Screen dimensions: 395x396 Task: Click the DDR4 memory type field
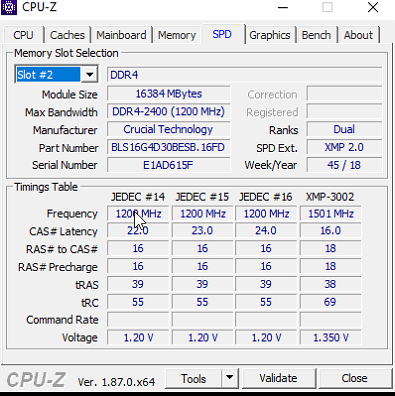[x=244, y=75]
